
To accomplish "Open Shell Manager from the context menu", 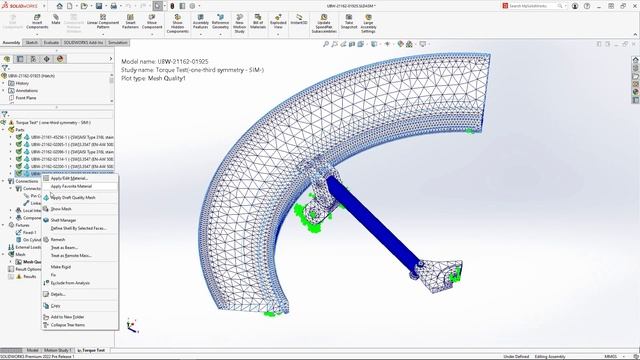I will point(80,220).
